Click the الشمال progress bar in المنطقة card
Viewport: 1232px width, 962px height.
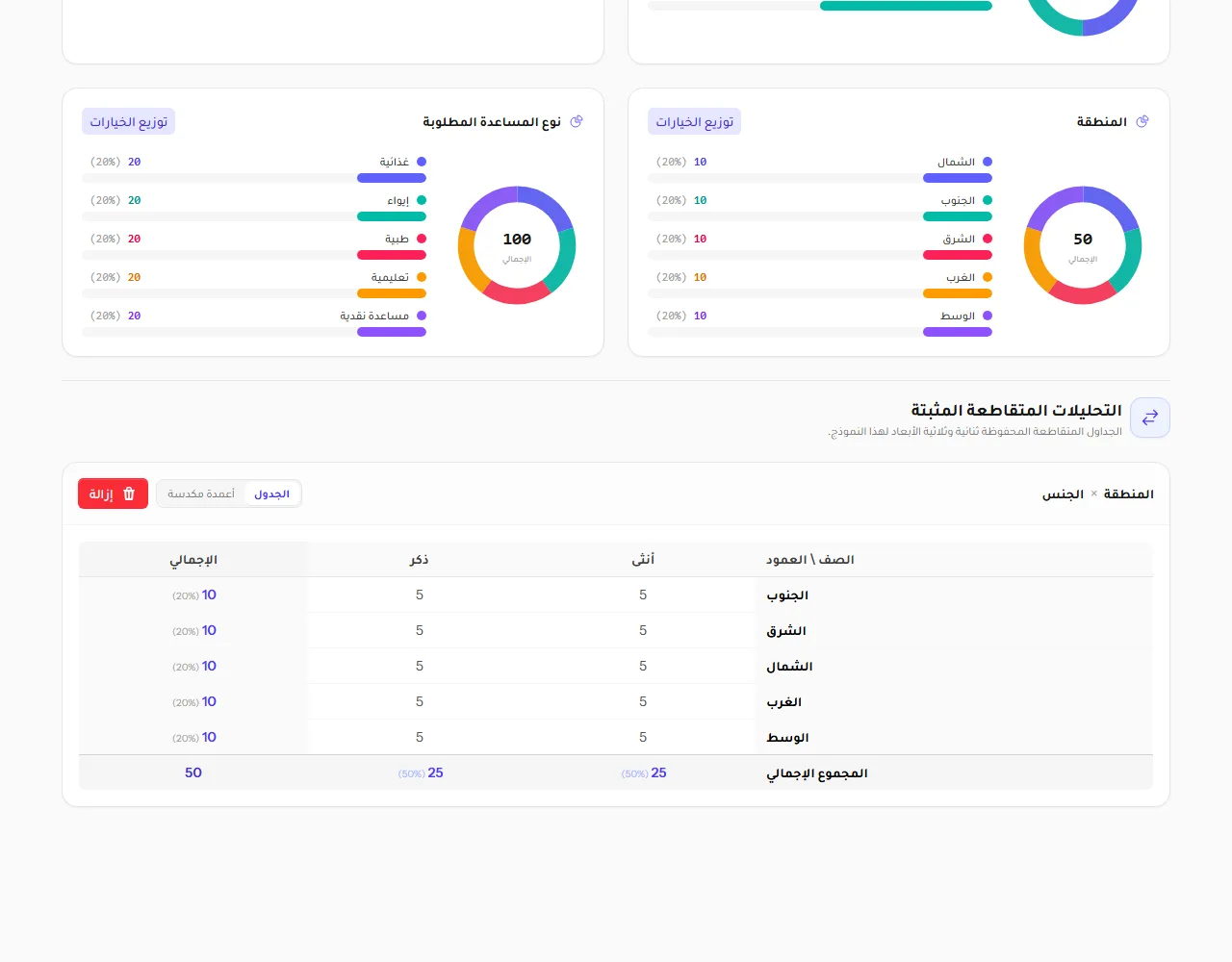820,178
